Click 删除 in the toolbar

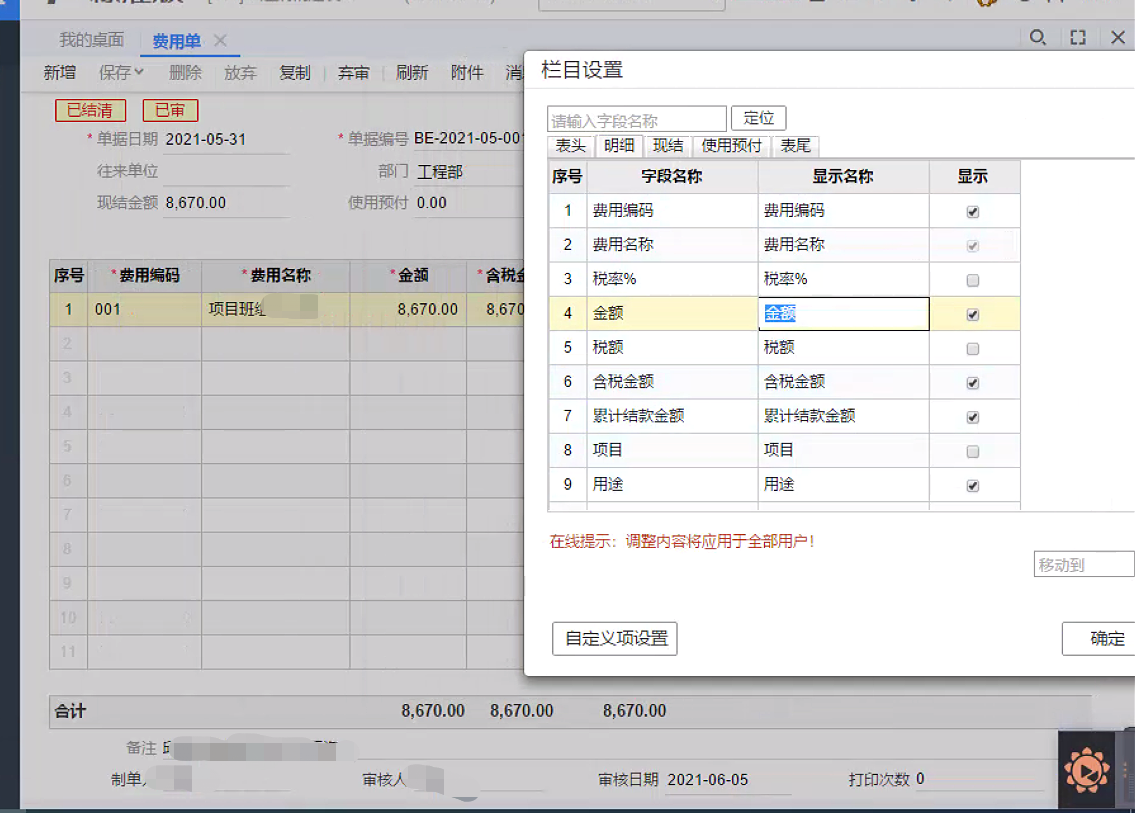coord(185,72)
